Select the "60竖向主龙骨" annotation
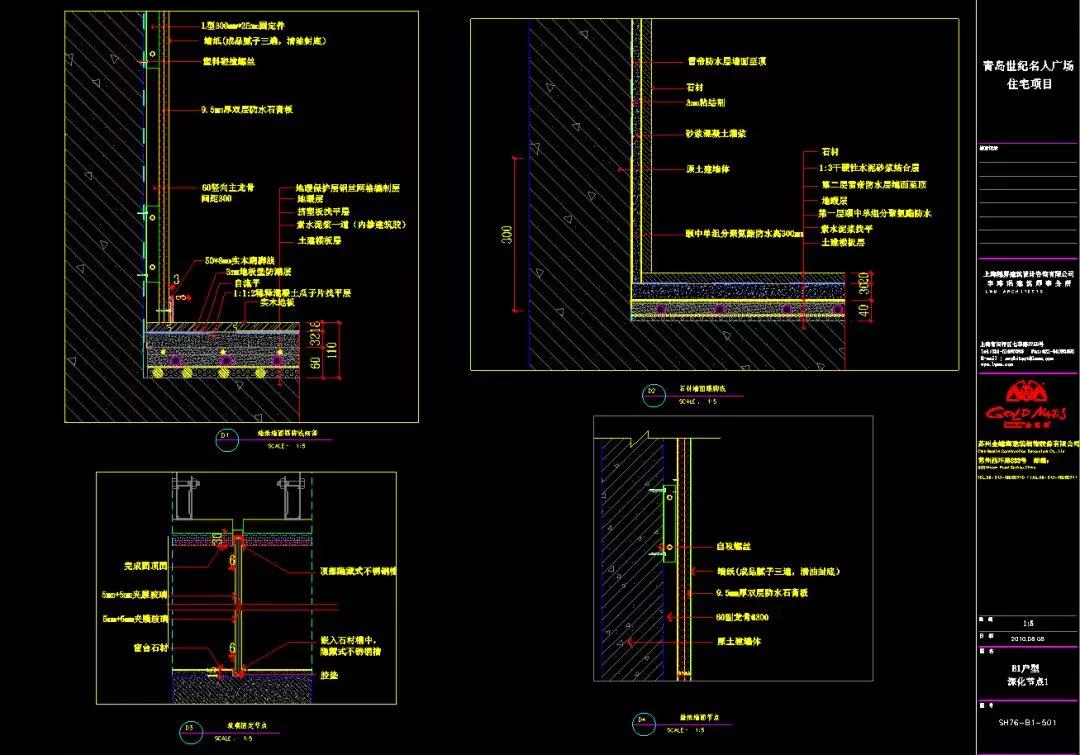The height and width of the screenshot is (755, 1080). tap(228, 187)
